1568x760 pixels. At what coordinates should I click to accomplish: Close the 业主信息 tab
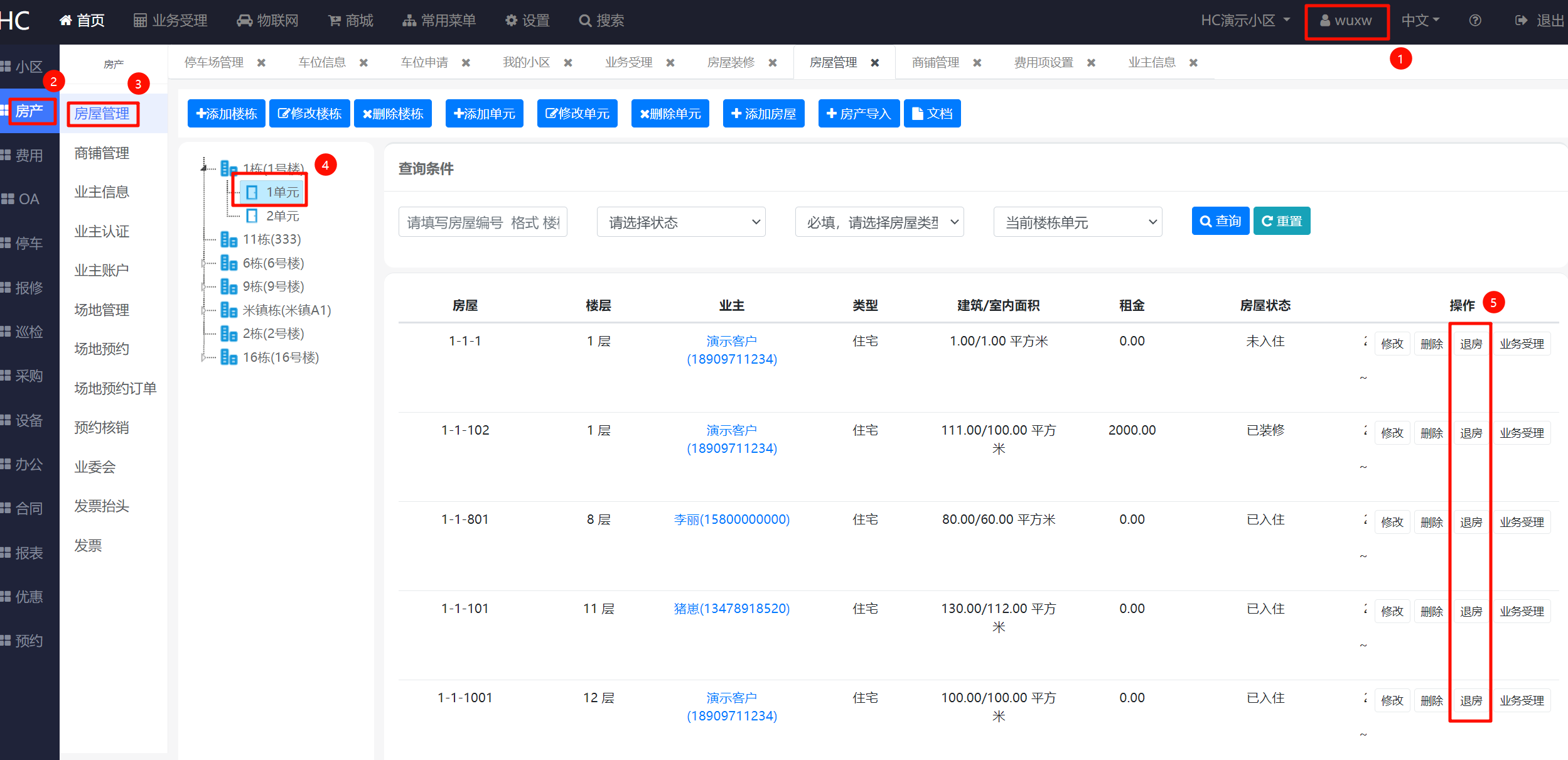[1194, 63]
